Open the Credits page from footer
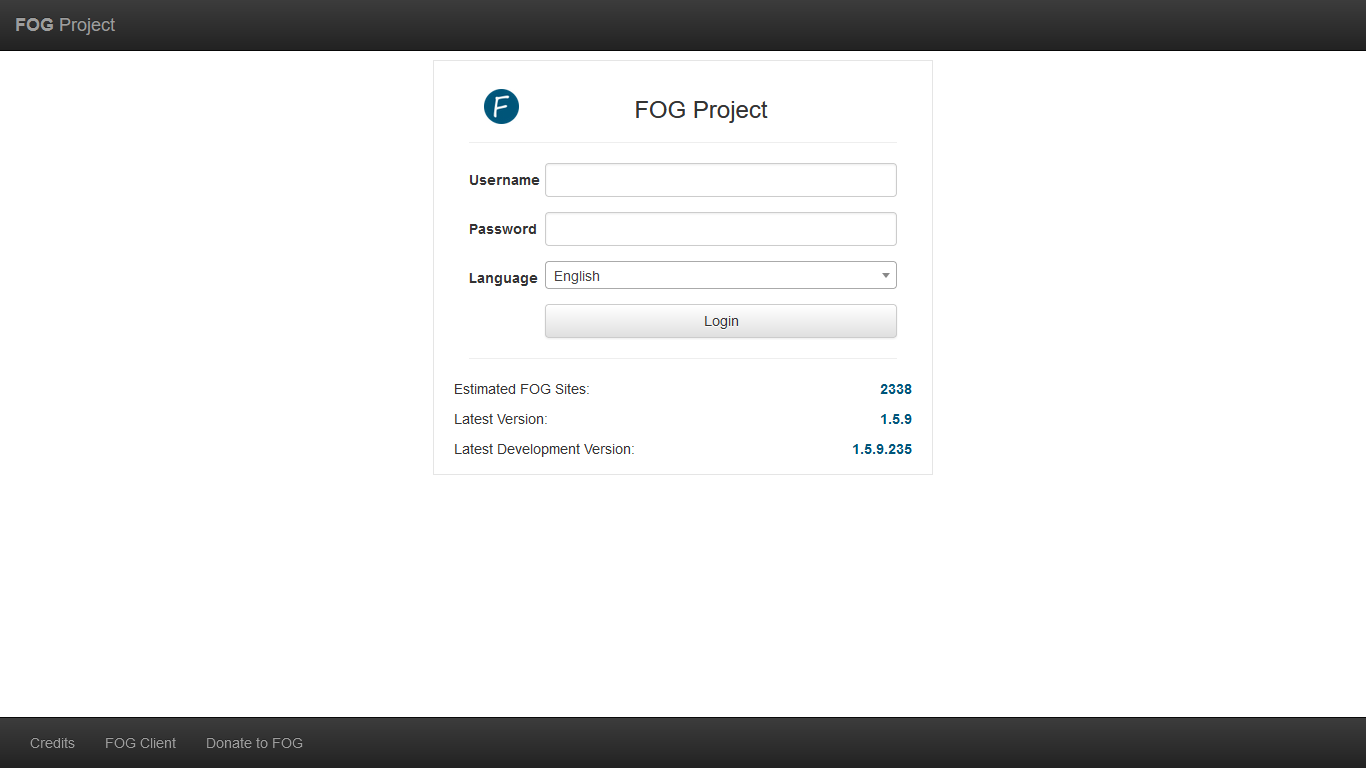 52,743
